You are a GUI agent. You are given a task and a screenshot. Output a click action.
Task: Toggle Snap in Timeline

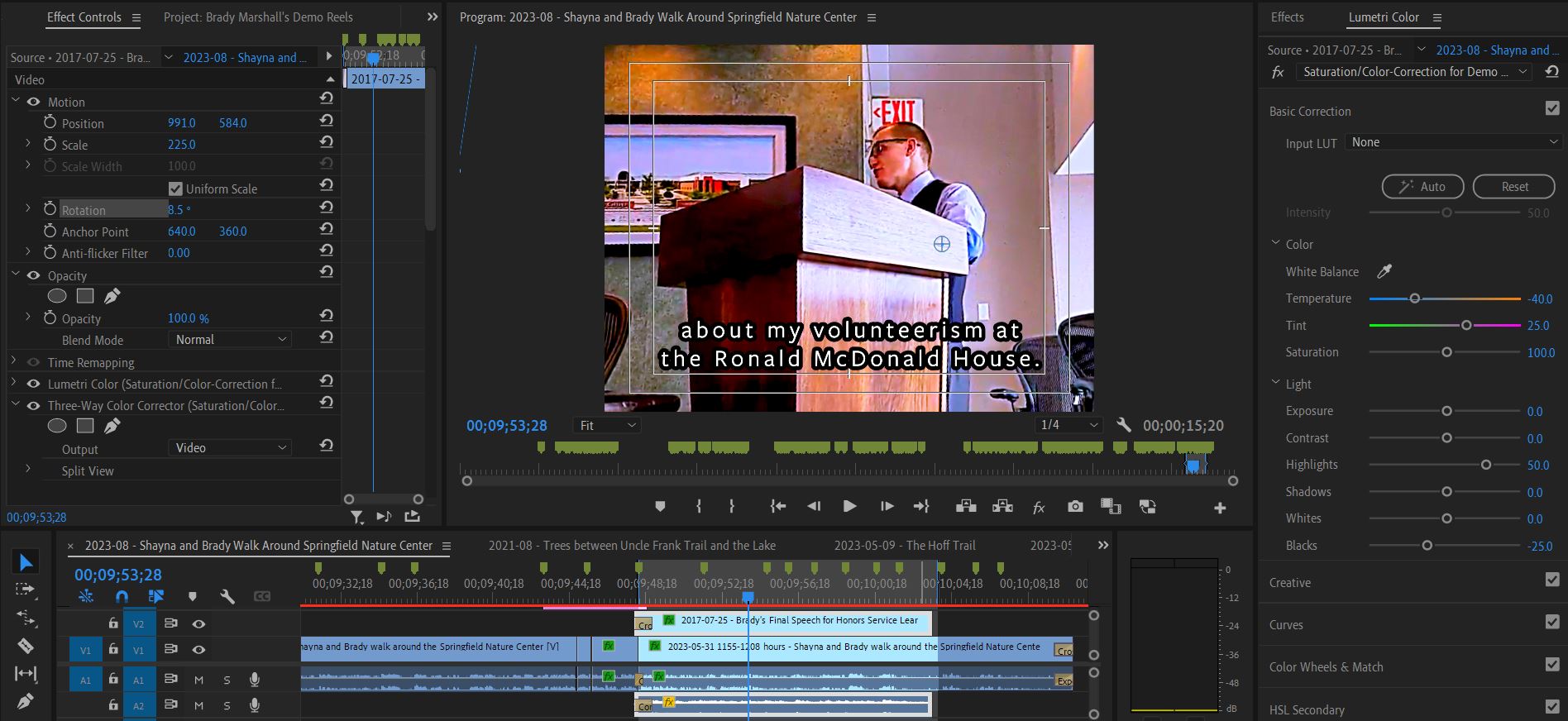[122, 596]
